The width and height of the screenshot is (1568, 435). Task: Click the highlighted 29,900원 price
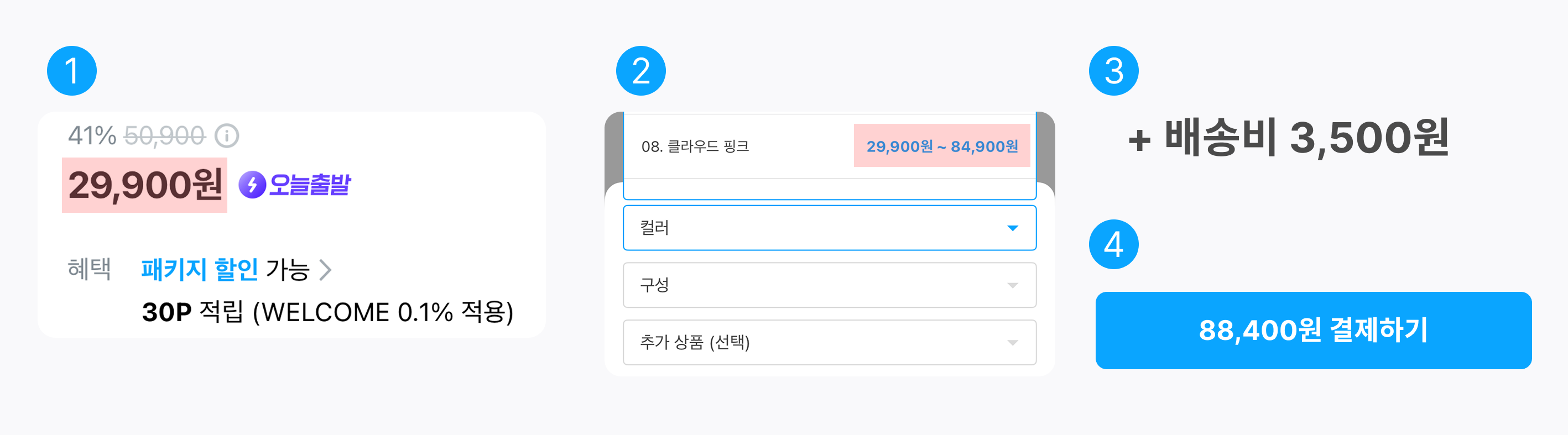click(145, 185)
